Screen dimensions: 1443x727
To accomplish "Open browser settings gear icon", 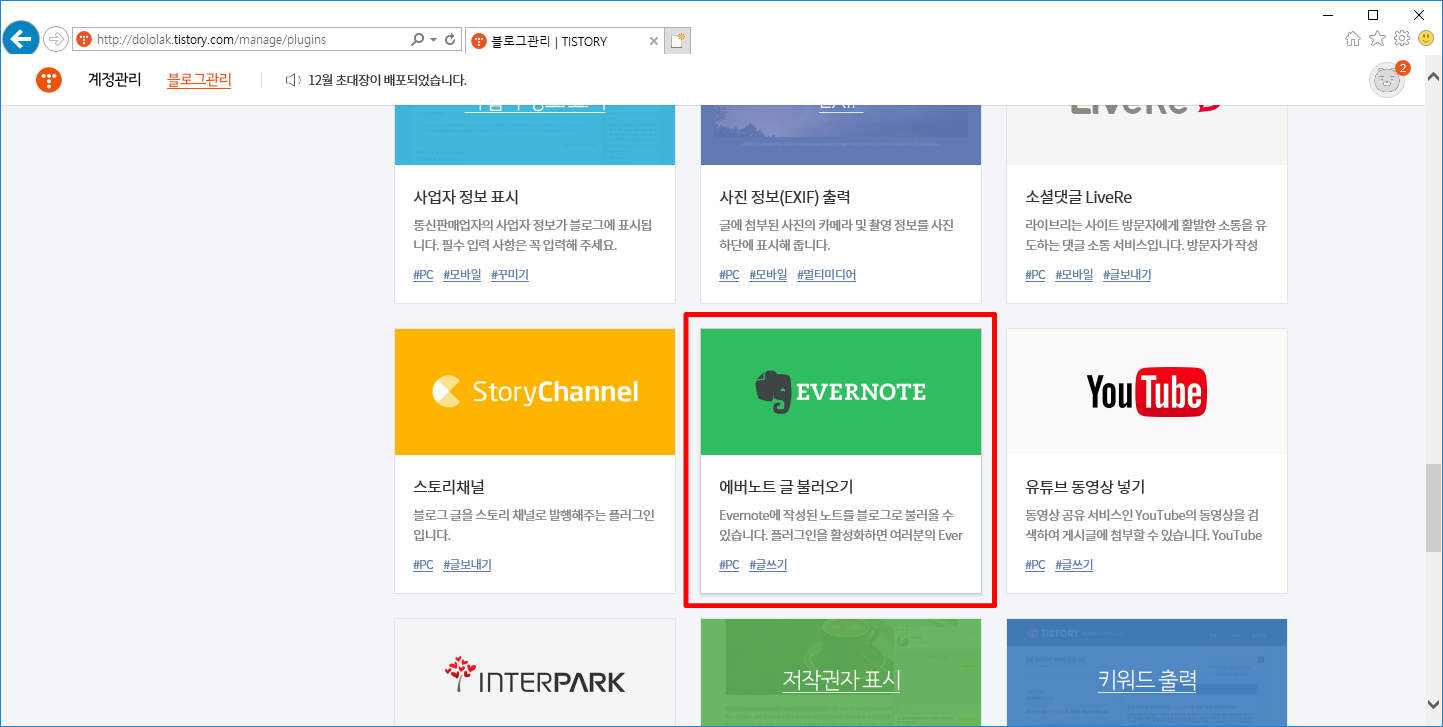I will (1402, 39).
